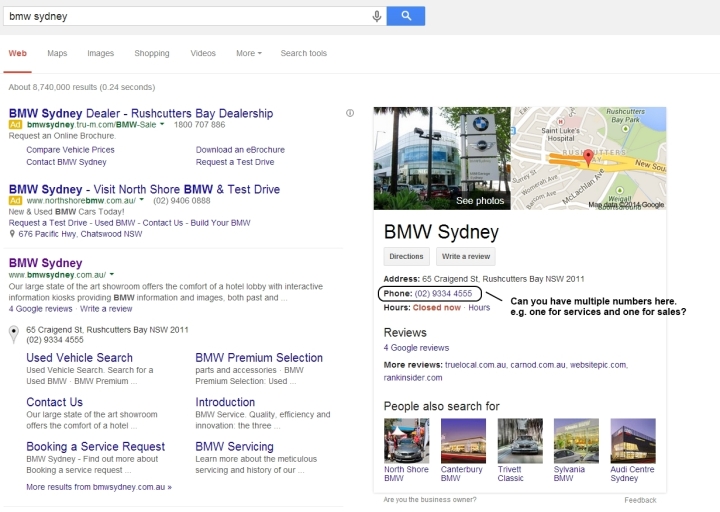720x512 pixels.
Task: Click Build Your BMW link
Action: coord(220,223)
